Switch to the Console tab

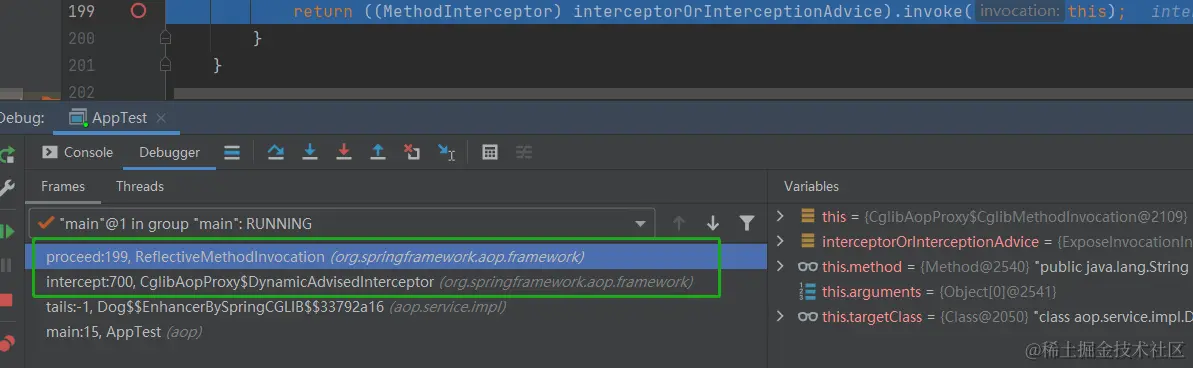click(x=78, y=153)
